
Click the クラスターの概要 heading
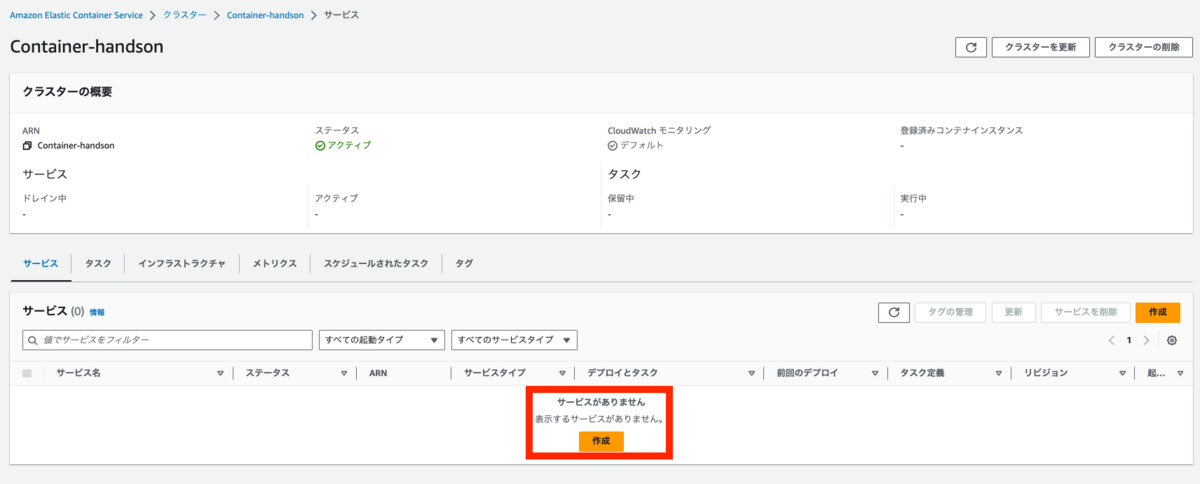tap(67, 92)
